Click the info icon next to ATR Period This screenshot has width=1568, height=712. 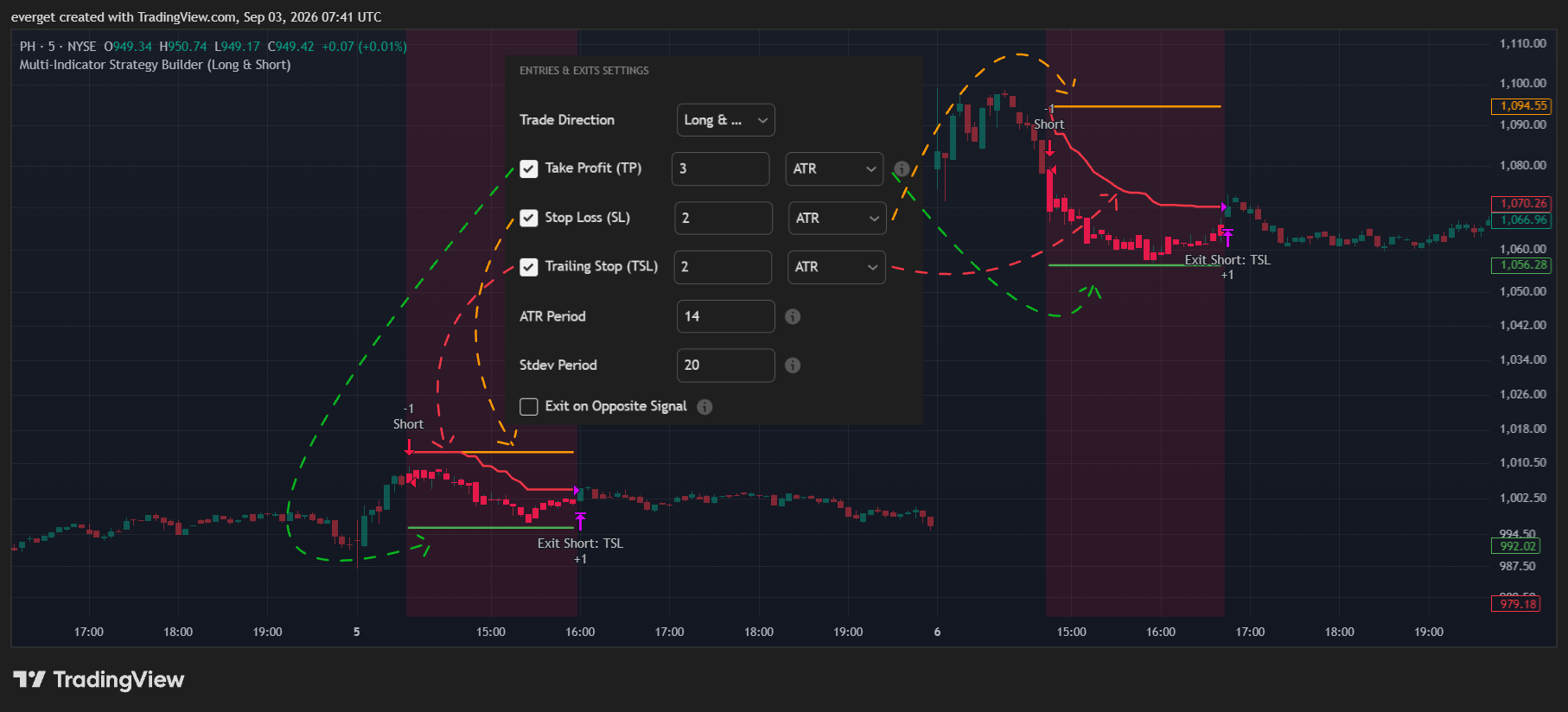coord(793,316)
